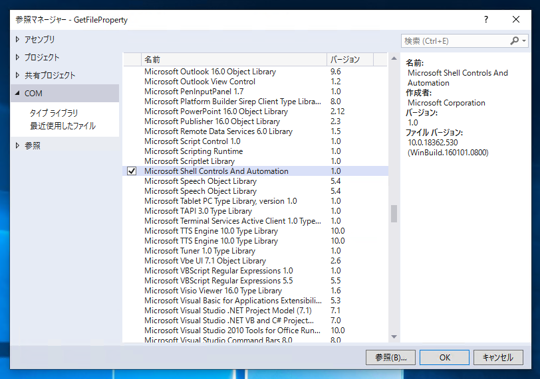Click the list scrollbar down arrow
This screenshot has width=540, height=379.
pos(394,337)
